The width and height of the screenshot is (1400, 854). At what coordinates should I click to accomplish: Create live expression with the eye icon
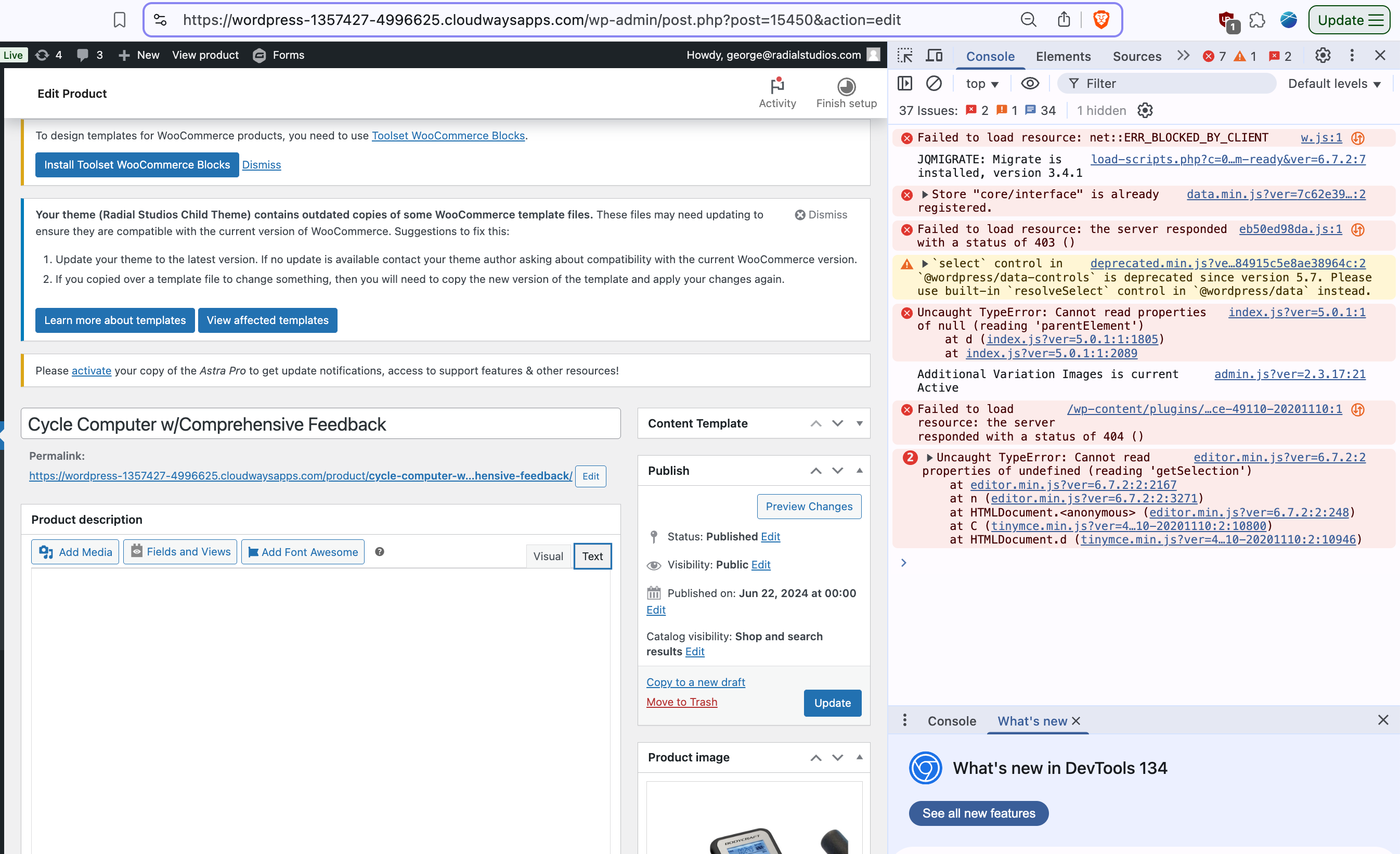click(1030, 84)
